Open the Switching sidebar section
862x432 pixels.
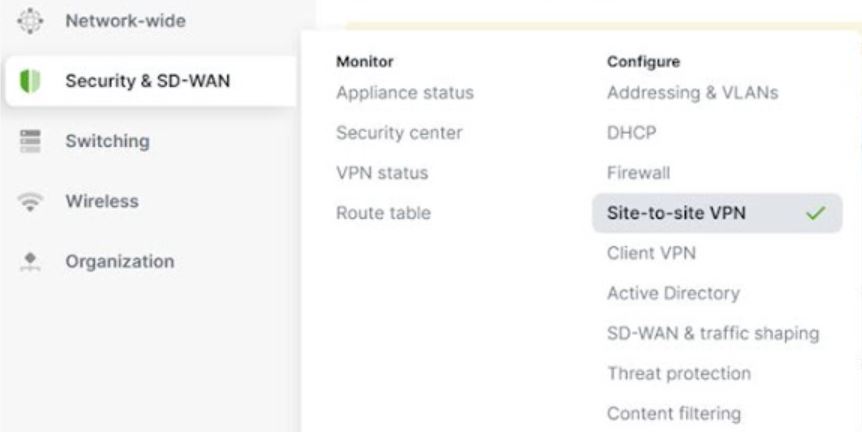pyautogui.click(x=107, y=141)
